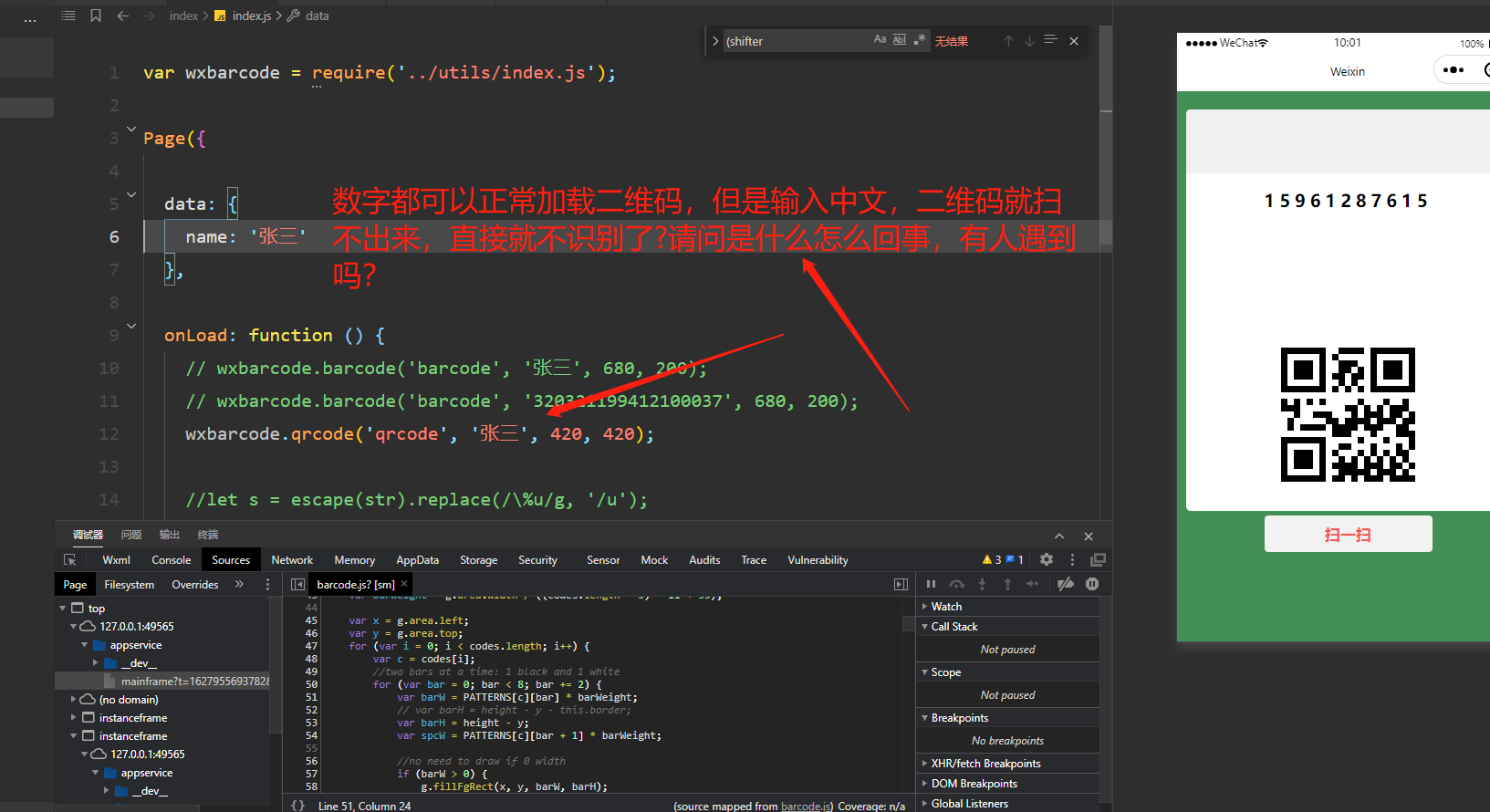The image size is (1490, 812).
Task: Pause script execution button
Action: pos(931,584)
